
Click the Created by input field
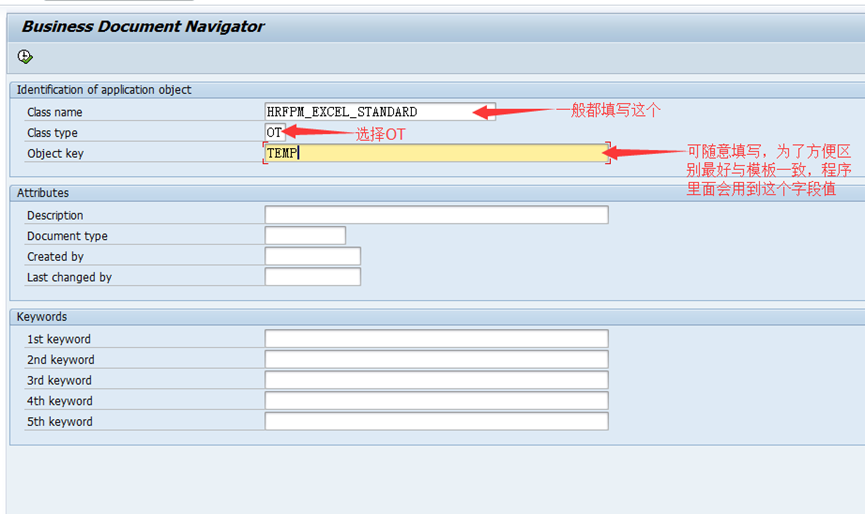pos(313,256)
